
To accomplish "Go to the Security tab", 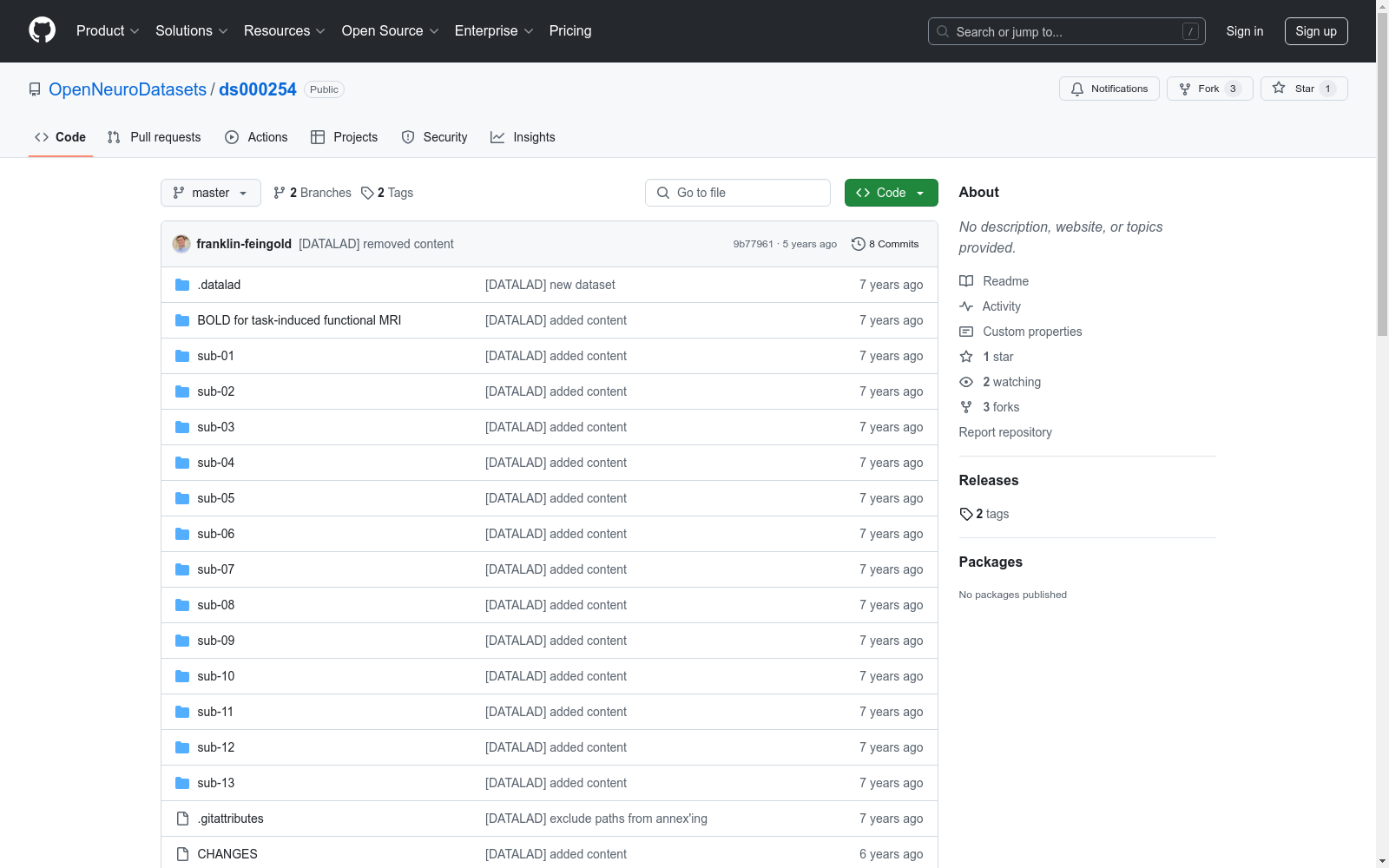I will click(x=434, y=137).
